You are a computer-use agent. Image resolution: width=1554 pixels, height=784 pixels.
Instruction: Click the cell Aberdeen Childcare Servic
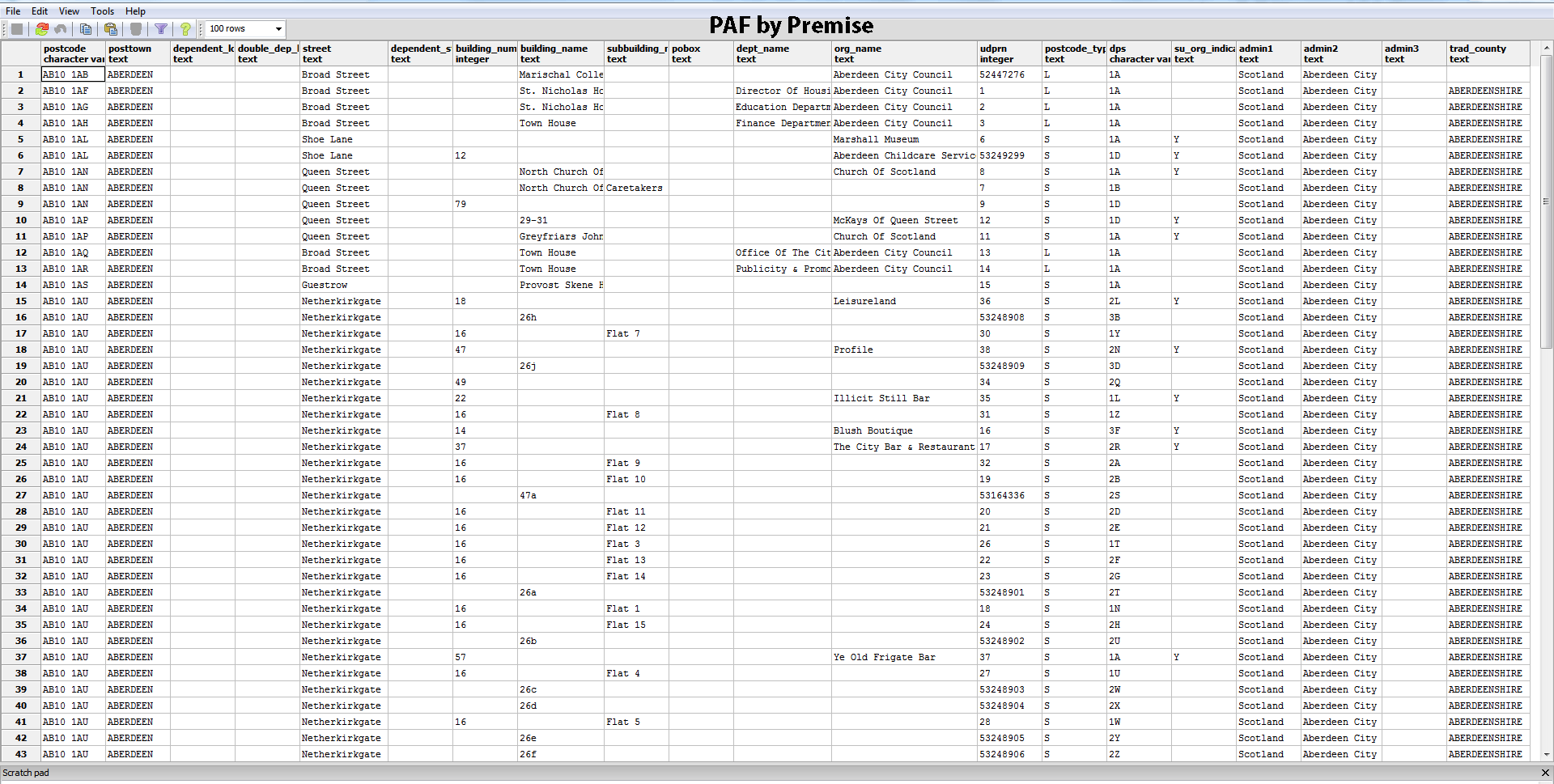point(904,155)
